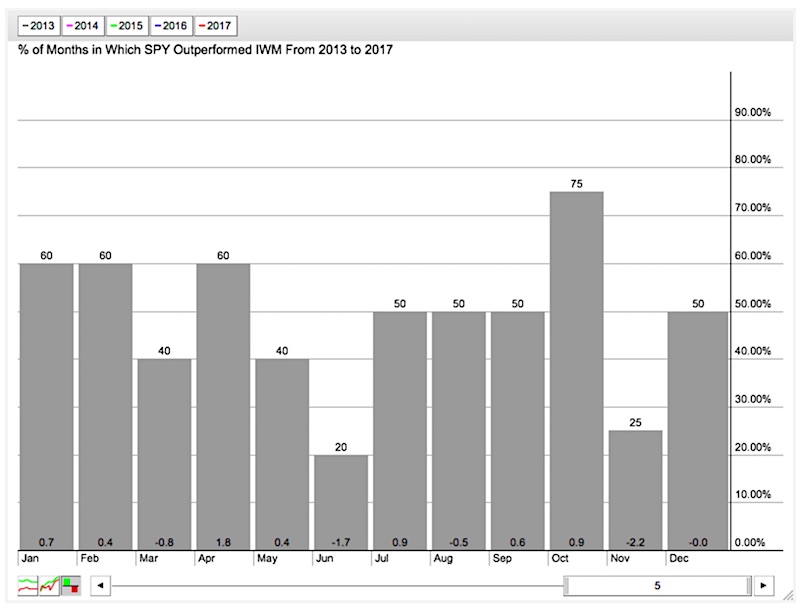Click the right arrow of the year-range slider
This screenshot has height=610, width=800.
click(764, 586)
